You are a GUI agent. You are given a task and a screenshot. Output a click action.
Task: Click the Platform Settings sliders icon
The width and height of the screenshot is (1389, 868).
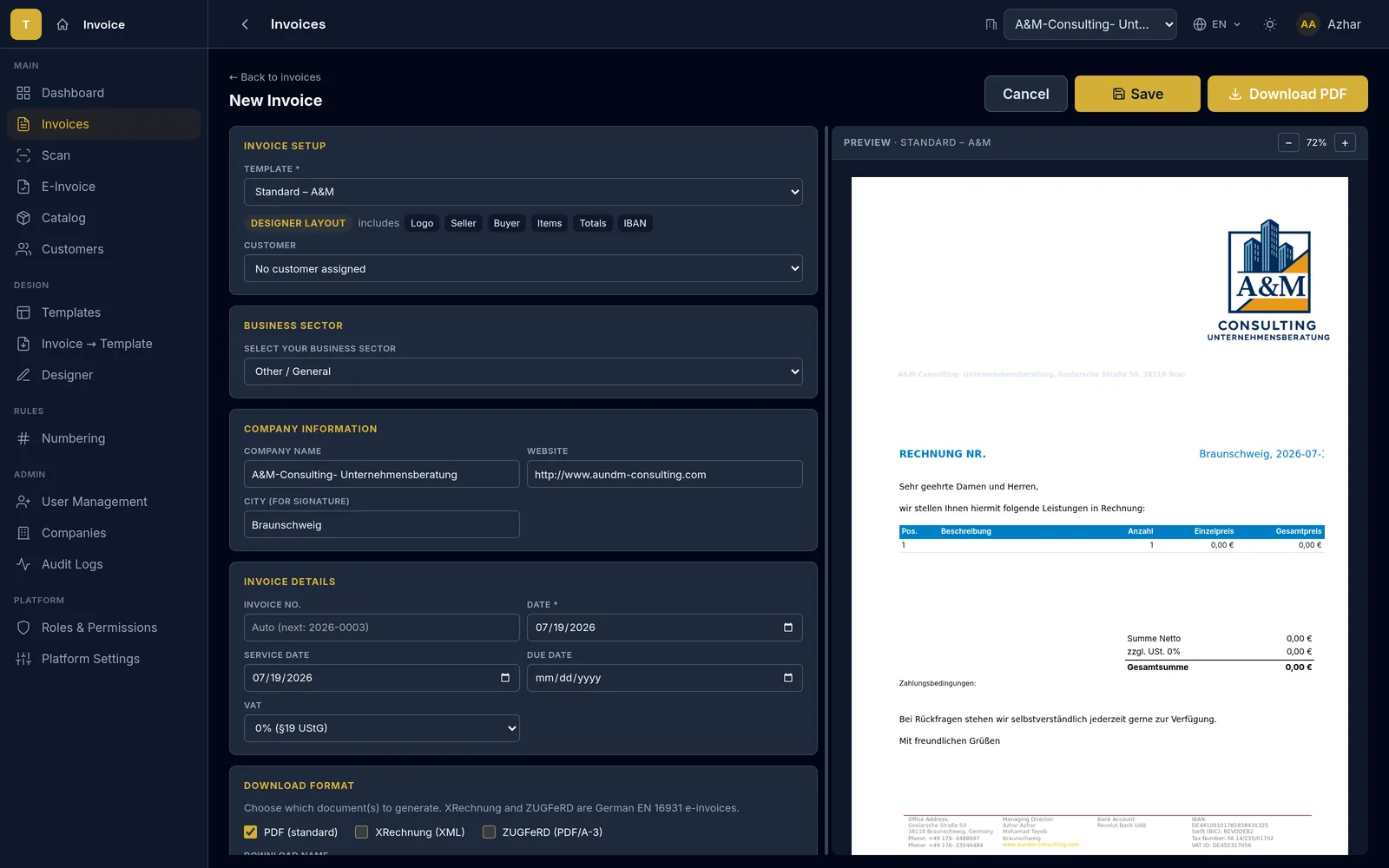coord(23,659)
